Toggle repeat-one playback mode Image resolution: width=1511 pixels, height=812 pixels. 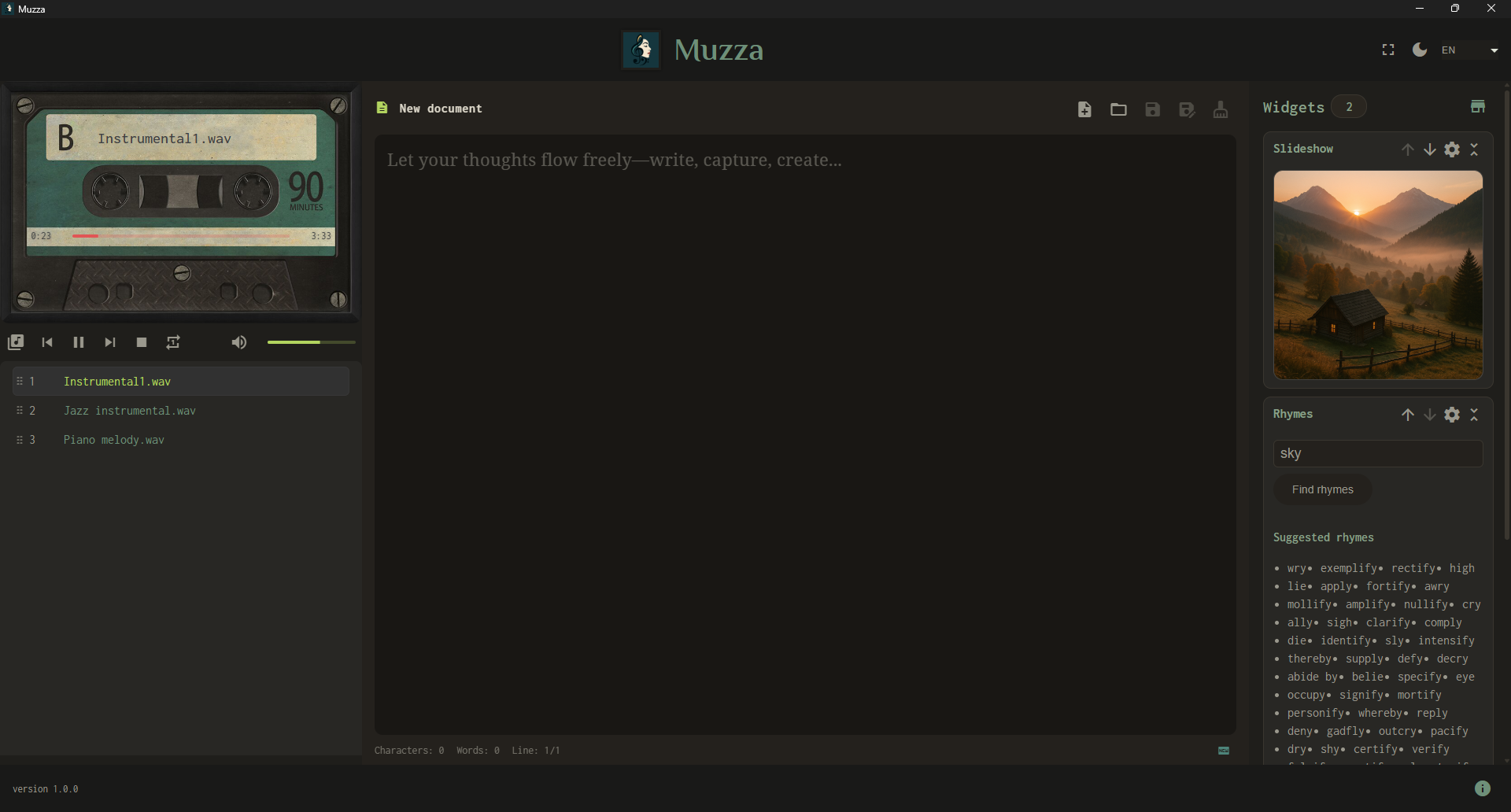click(x=173, y=342)
